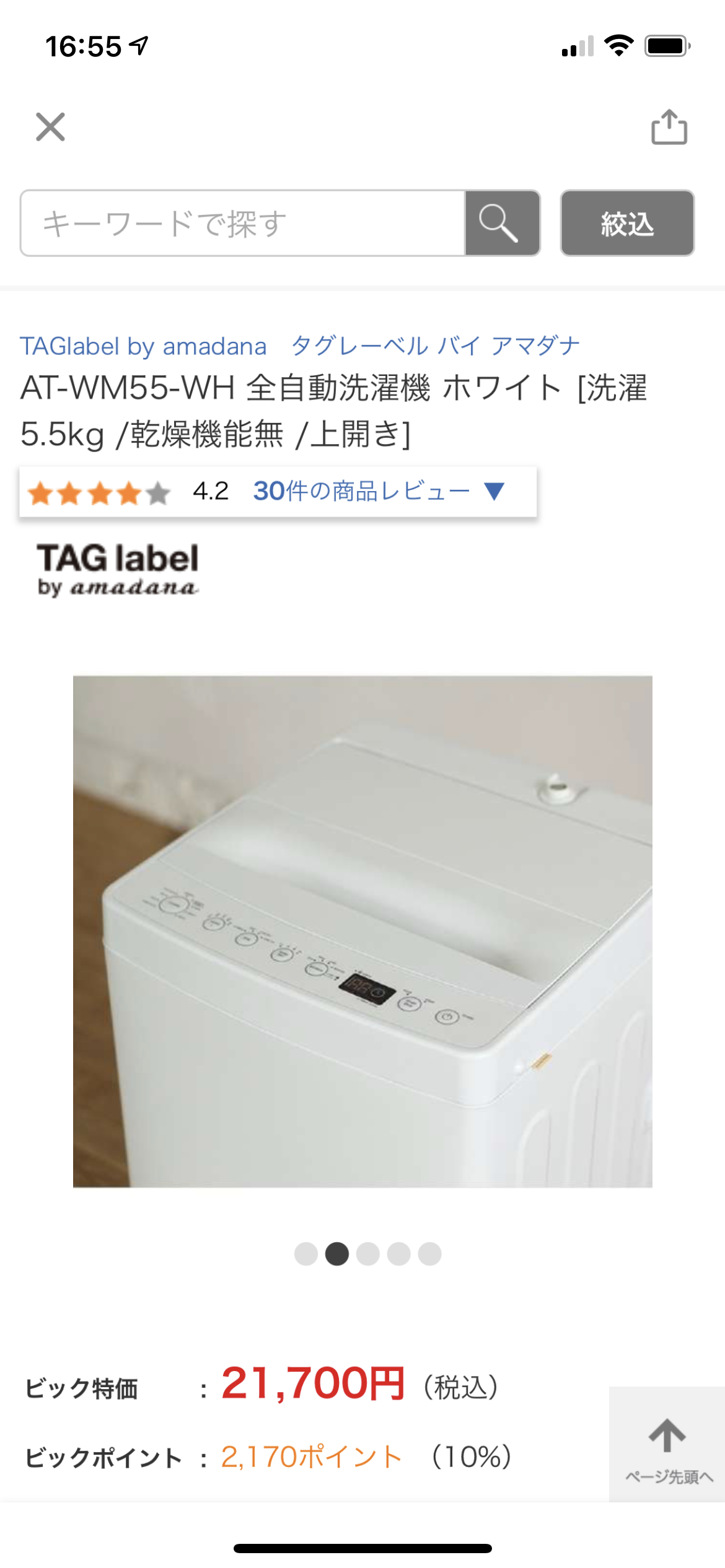Open the 絞込 filter button
Screen dimensions: 725x1568
point(627,223)
